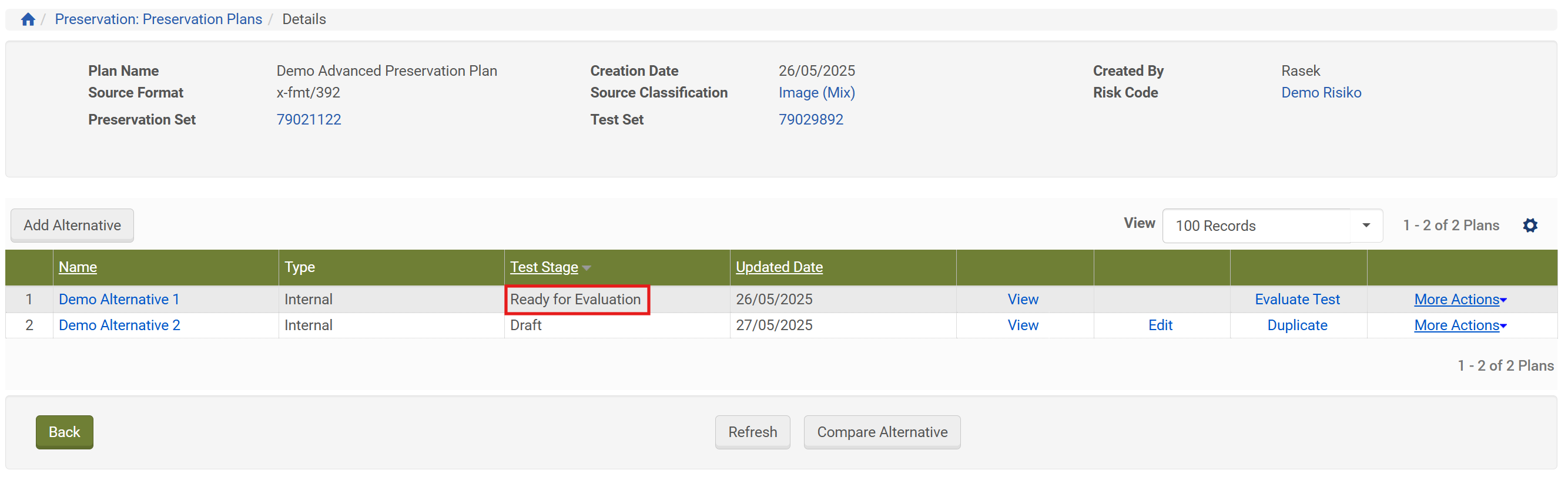Open the Demo Risiko risk code
The image size is (1568, 477).
1320,92
